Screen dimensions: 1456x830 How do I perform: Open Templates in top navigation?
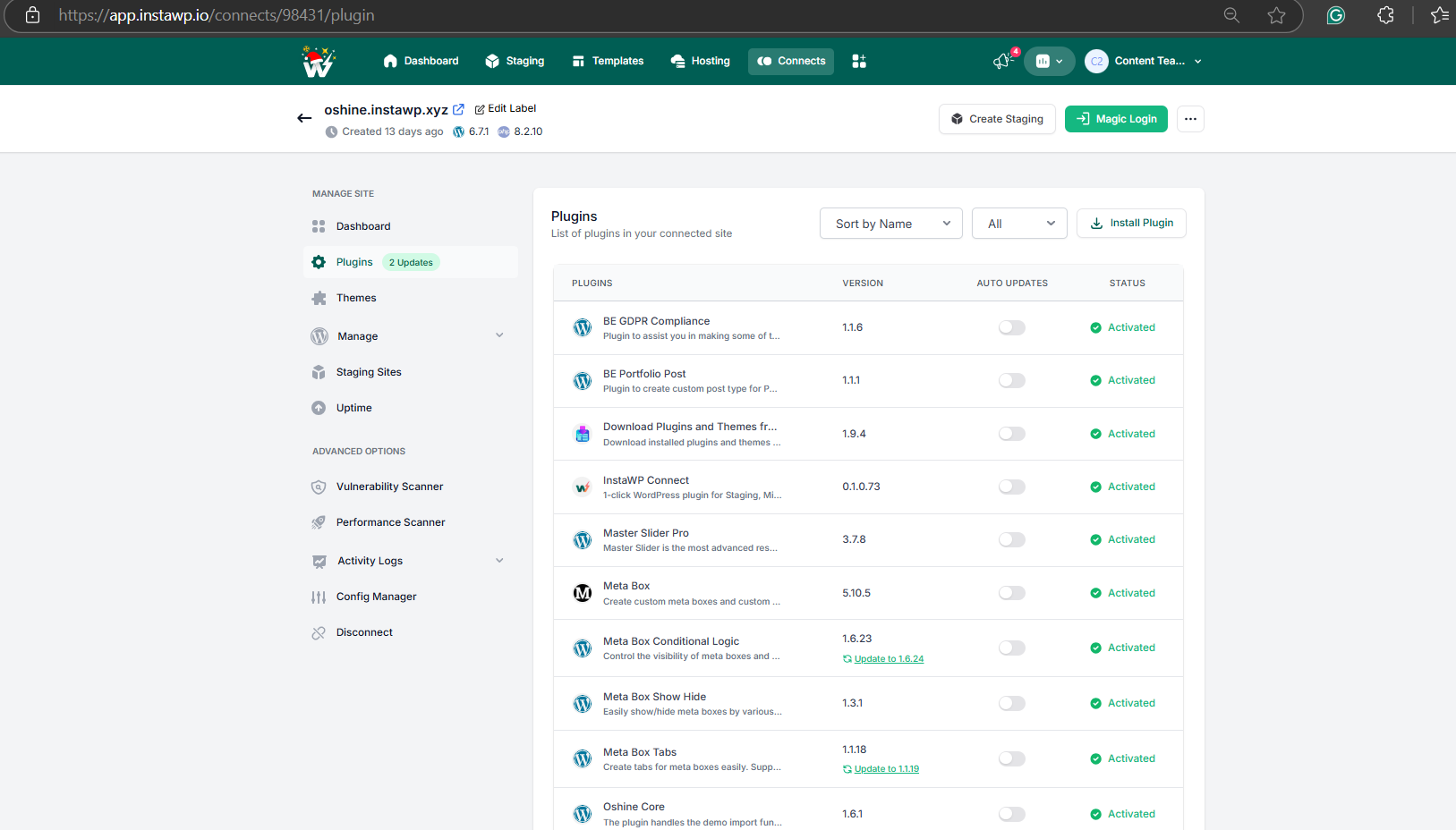pyautogui.click(x=608, y=61)
